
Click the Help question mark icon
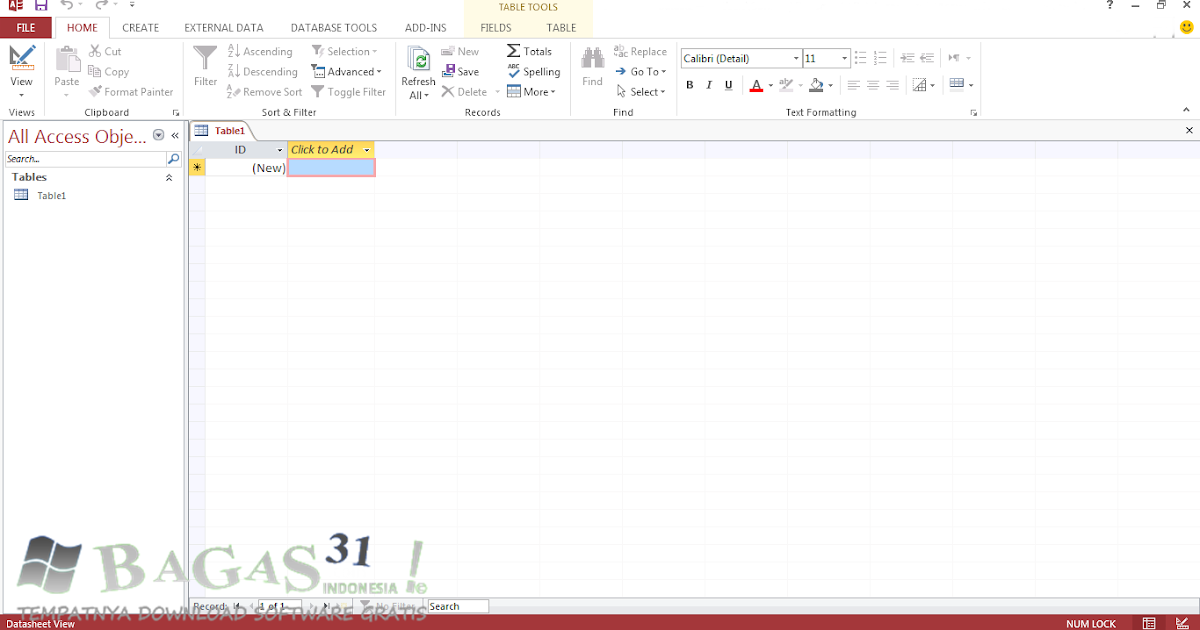coord(1110,6)
